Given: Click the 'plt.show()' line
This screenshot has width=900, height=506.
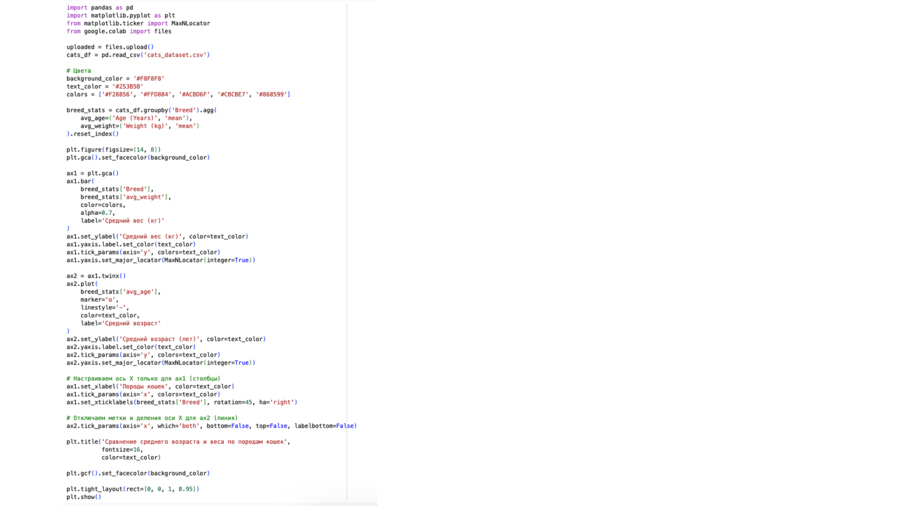Looking at the screenshot, I should click(x=84, y=497).
